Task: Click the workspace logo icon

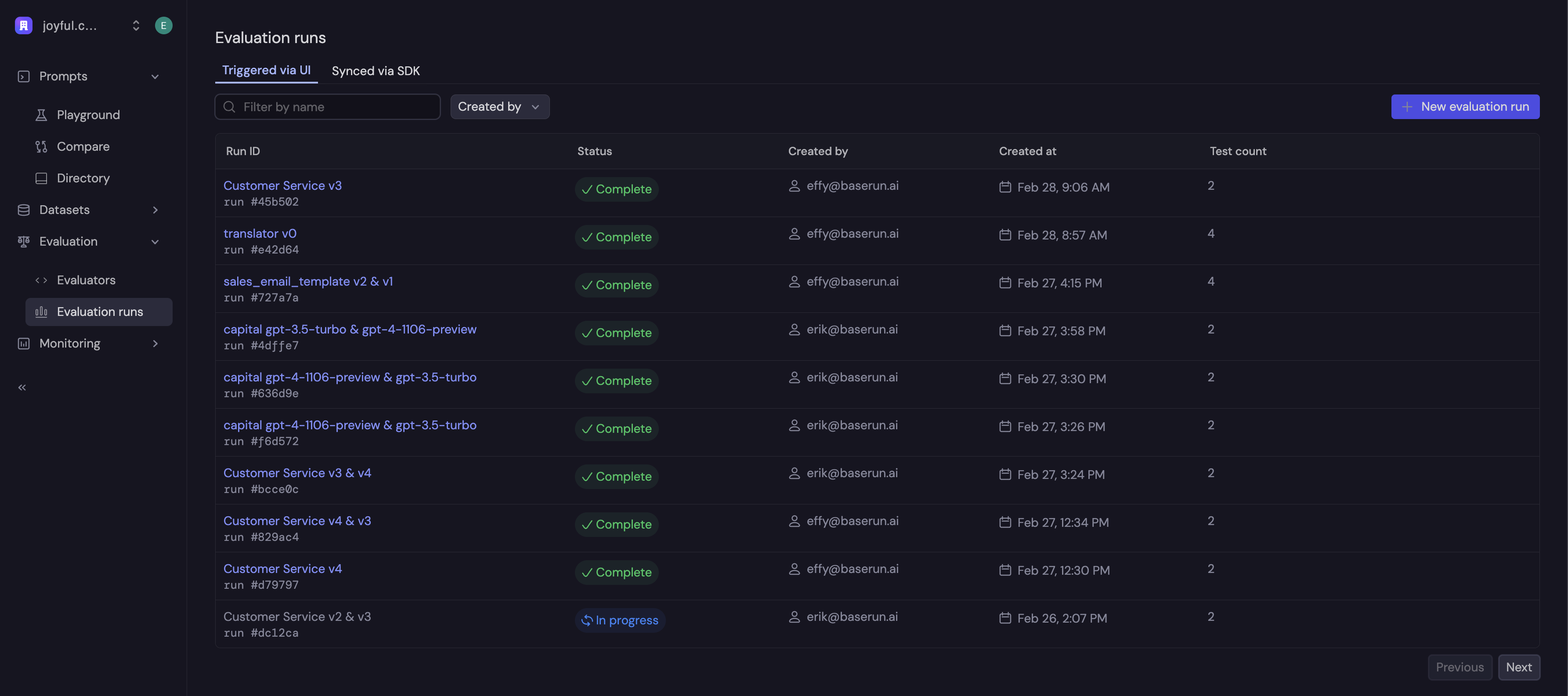Action: tap(24, 25)
